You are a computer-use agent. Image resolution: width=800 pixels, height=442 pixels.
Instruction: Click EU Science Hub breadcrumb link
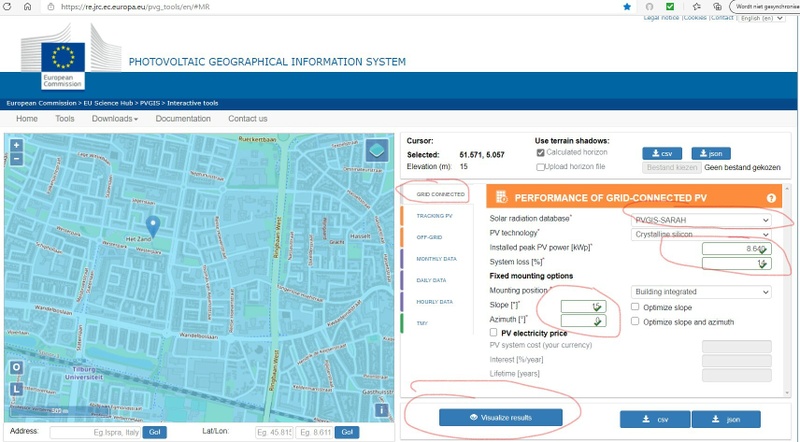point(108,103)
